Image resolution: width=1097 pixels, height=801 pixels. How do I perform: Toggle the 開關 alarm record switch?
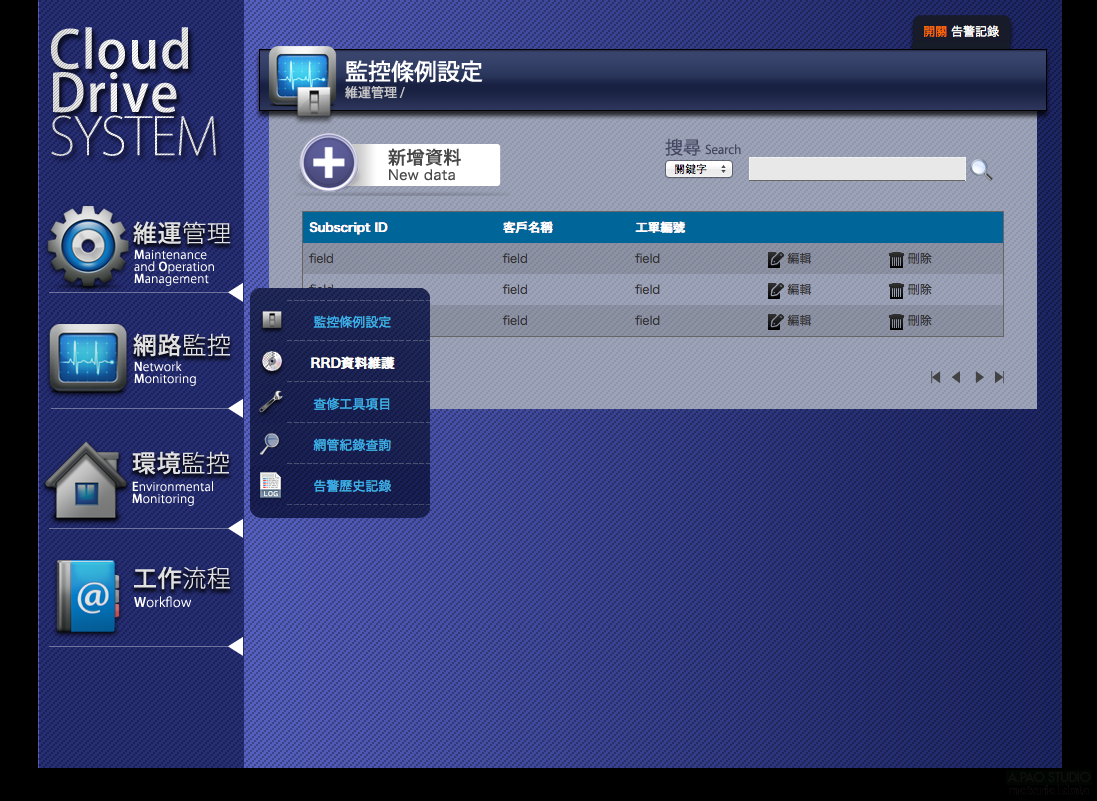(934, 32)
